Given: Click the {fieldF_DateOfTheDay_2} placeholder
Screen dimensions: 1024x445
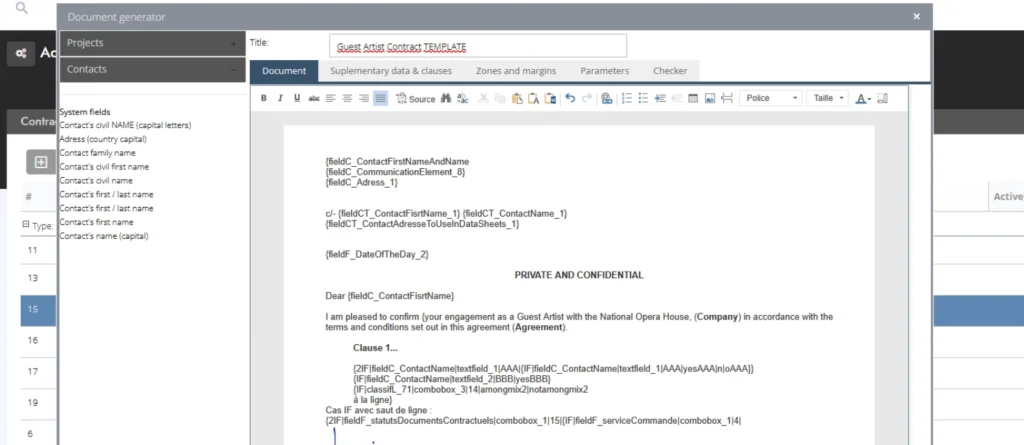Looking at the screenshot, I should tap(377, 254).
